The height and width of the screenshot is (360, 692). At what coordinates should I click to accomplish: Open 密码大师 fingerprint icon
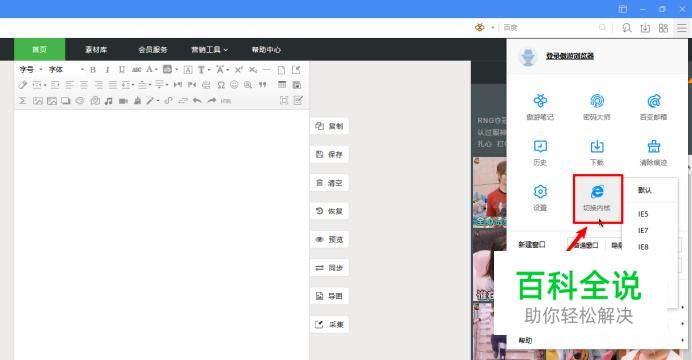[x=597, y=106]
